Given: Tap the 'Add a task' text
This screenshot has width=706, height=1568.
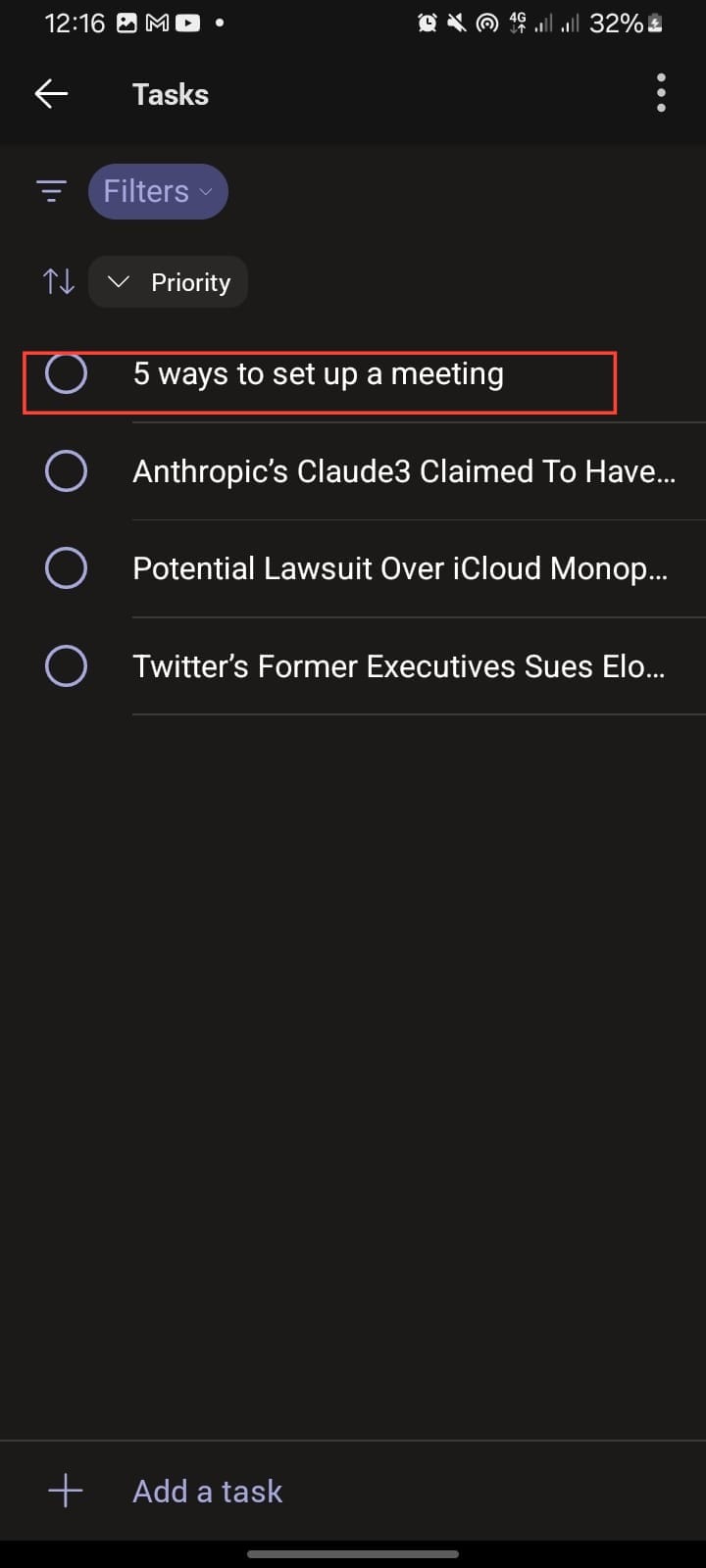Looking at the screenshot, I should coord(208,1491).
